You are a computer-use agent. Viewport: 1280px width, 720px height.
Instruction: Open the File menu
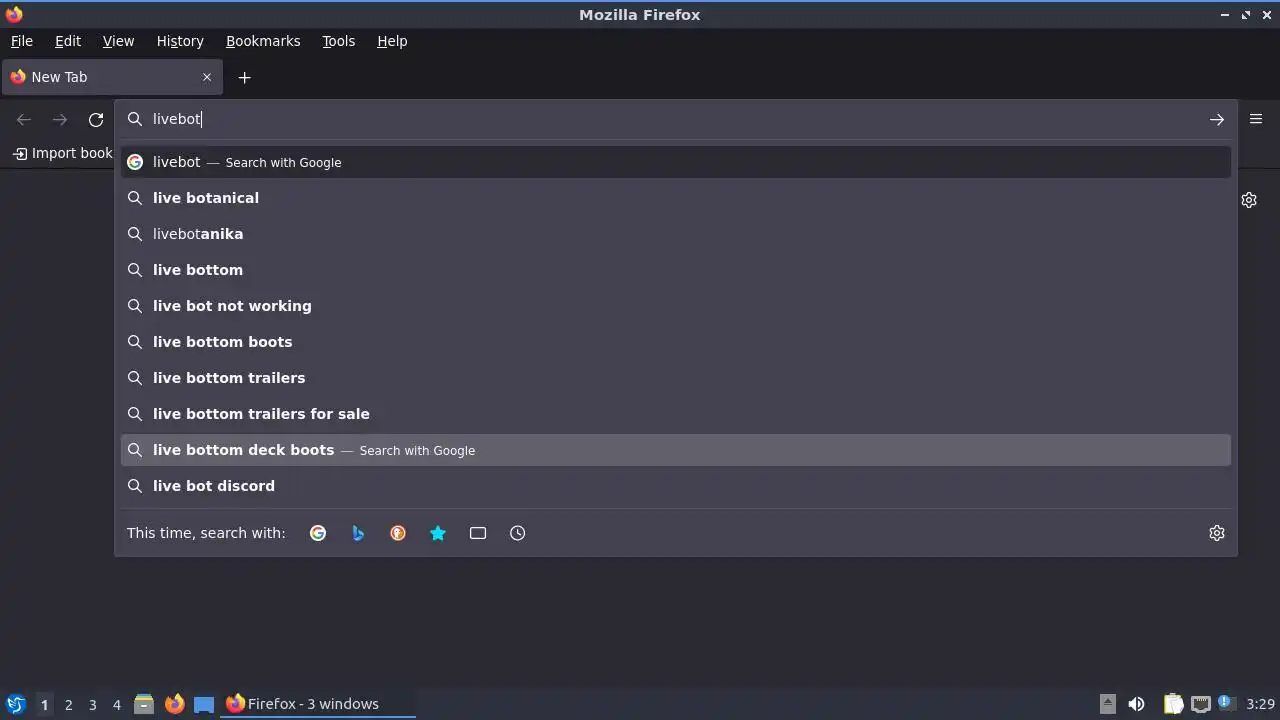pyautogui.click(x=22, y=41)
